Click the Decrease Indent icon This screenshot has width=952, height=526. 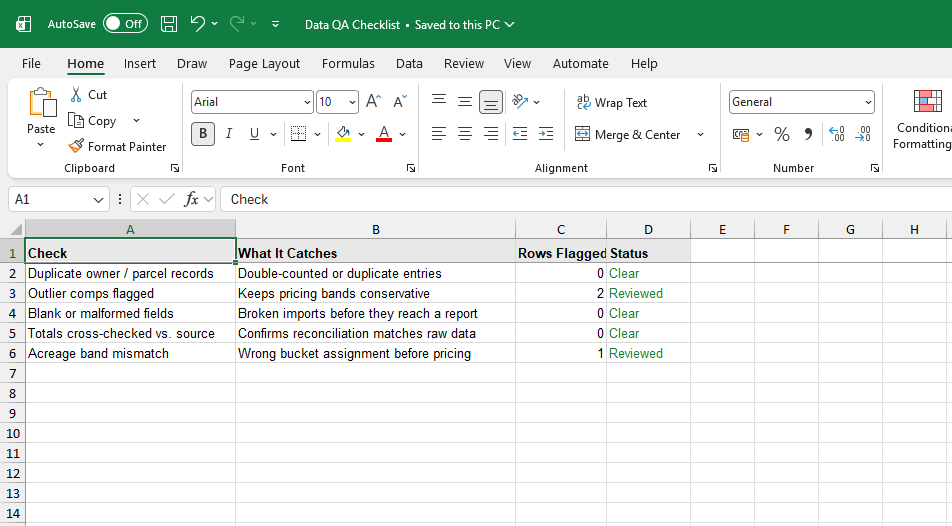520,134
